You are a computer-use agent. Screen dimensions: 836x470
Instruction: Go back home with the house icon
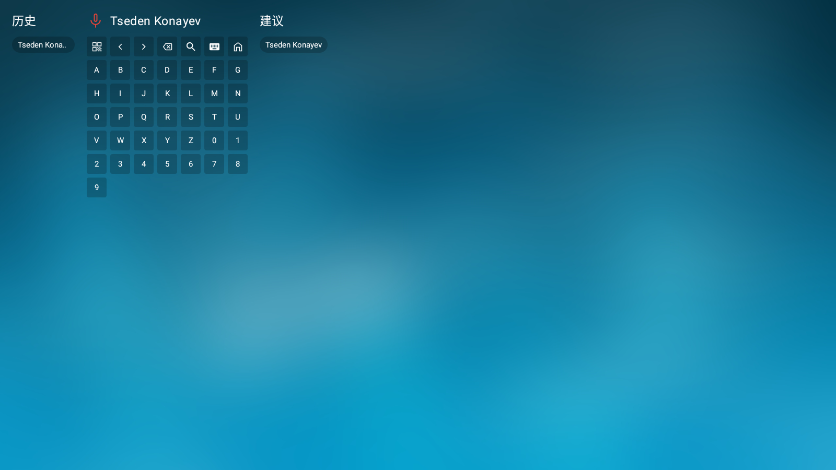pyautogui.click(x=238, y=47)
